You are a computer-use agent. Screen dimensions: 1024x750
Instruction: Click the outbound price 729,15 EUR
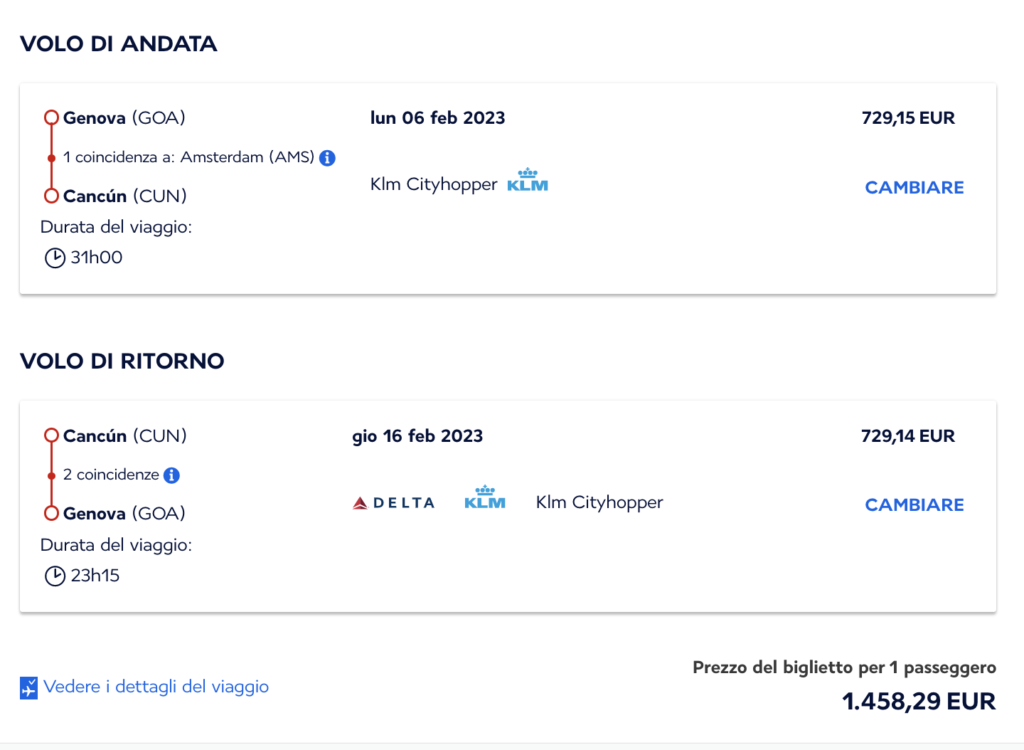908,118
